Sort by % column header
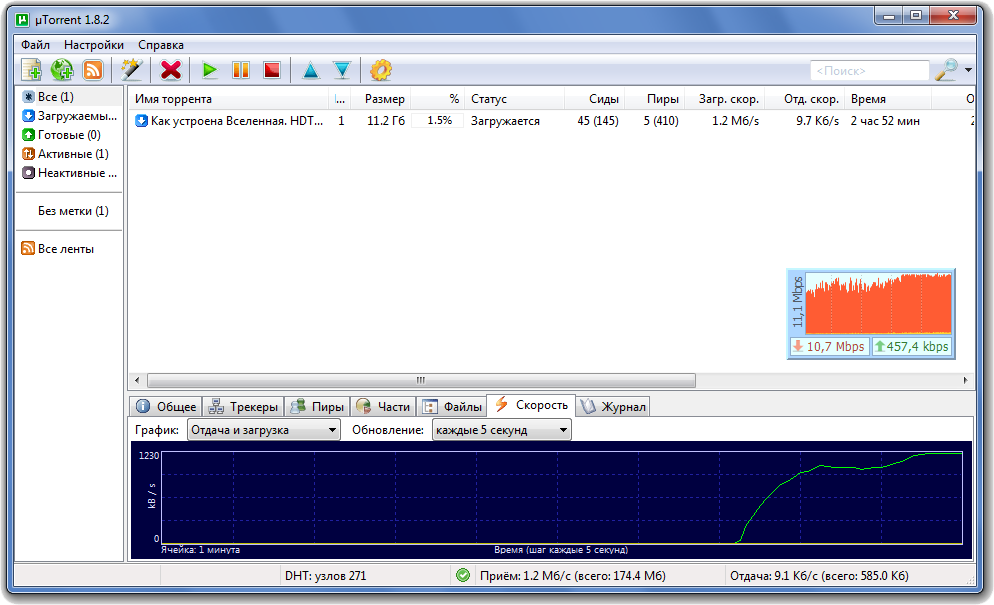Viewport: 994px width, 605px height. click(x=437, y=99)
